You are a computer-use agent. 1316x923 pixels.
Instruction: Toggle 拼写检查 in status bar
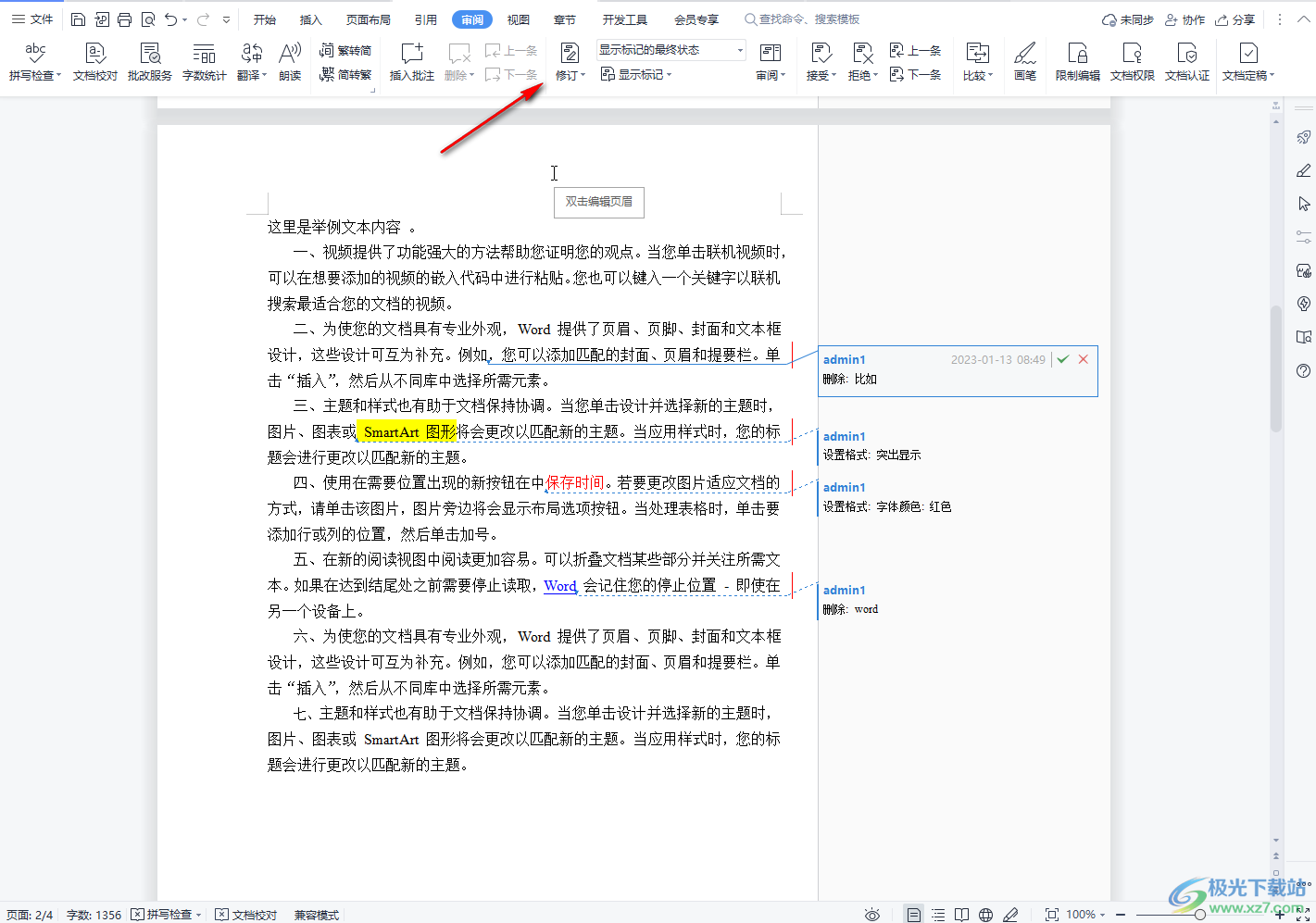[166, 915]
